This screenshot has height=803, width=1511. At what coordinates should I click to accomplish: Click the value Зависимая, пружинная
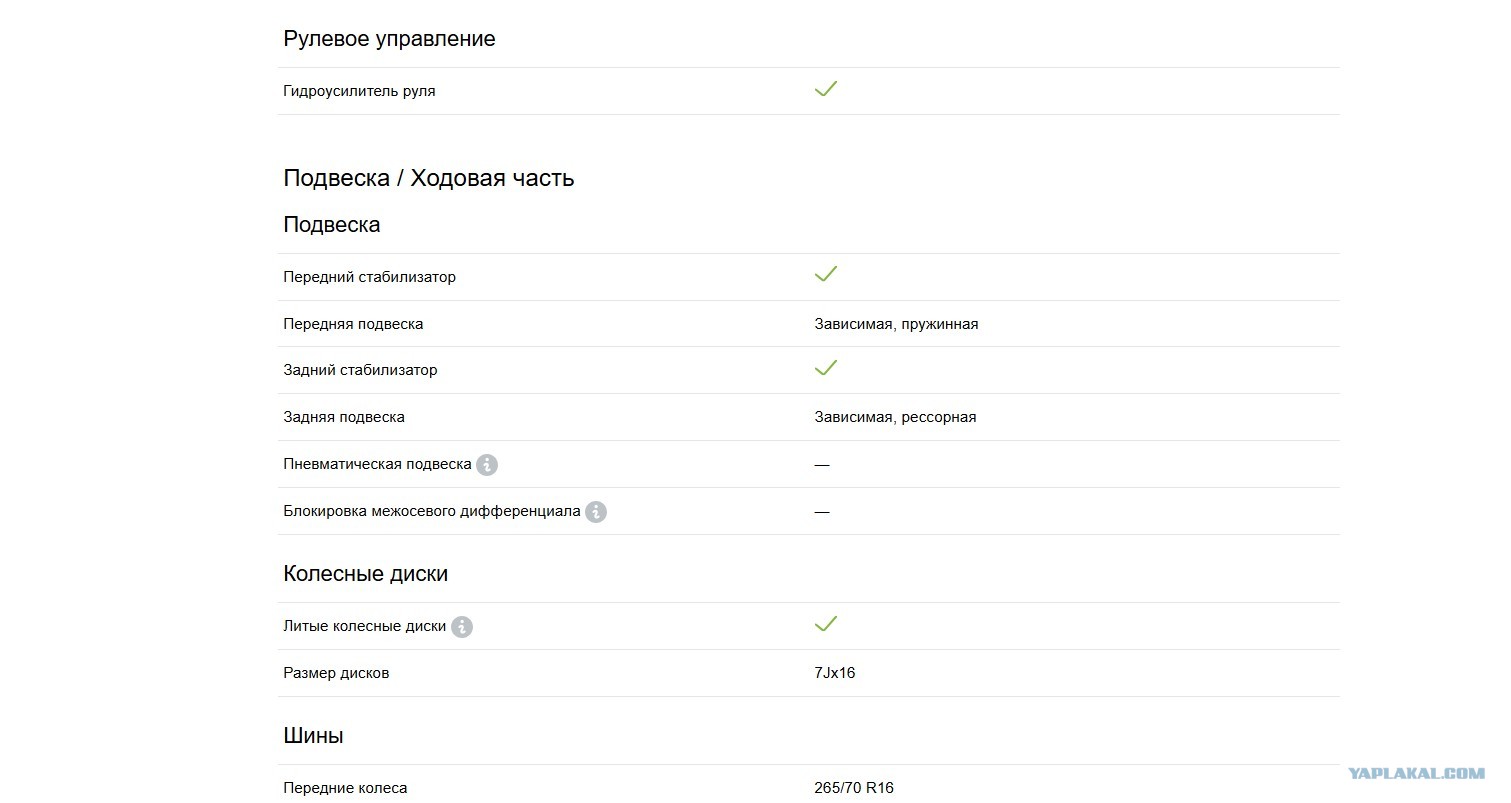pyautogui.click(x=896, y=324)
